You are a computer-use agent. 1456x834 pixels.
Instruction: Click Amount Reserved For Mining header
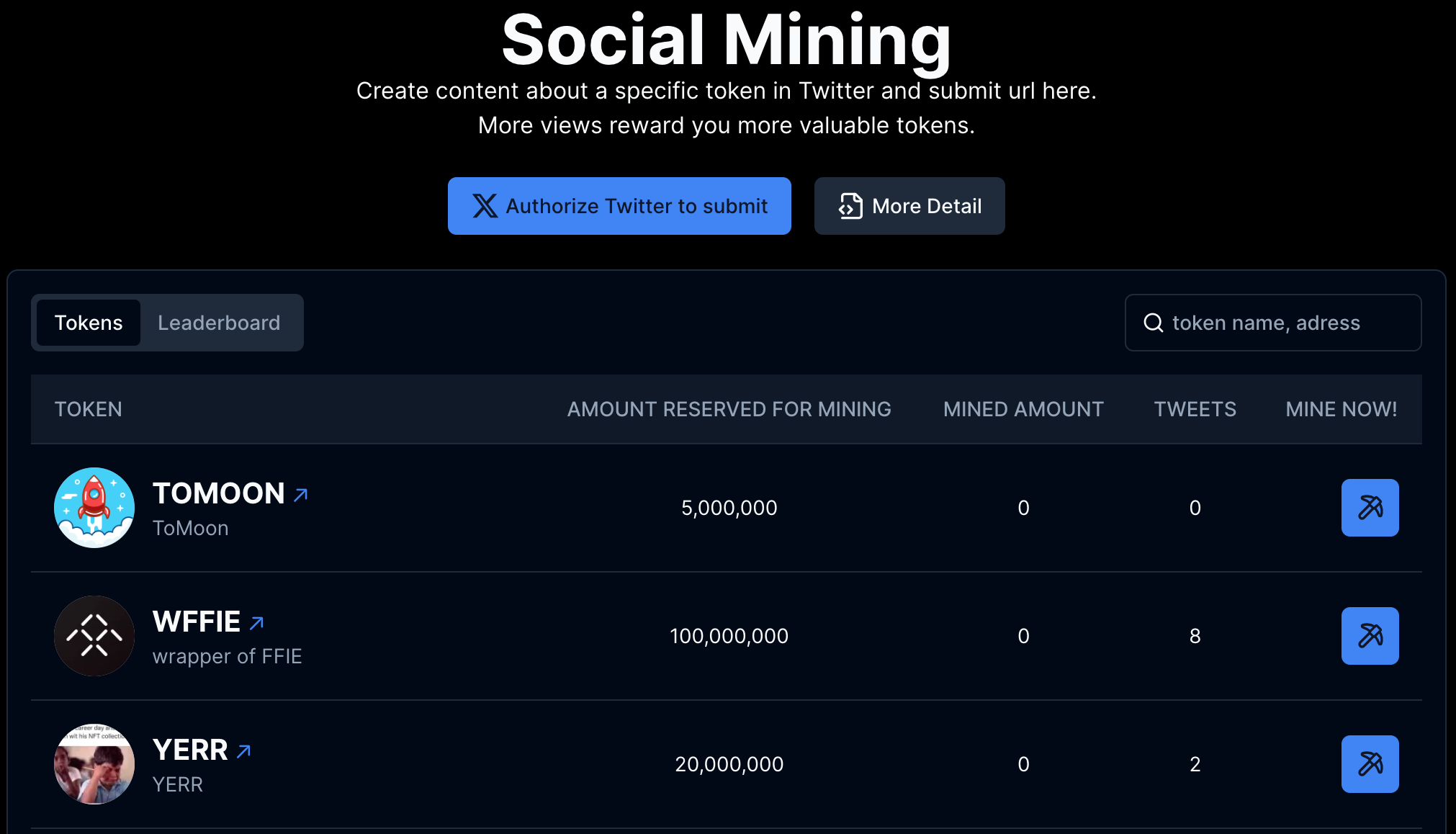click(729, 409)
